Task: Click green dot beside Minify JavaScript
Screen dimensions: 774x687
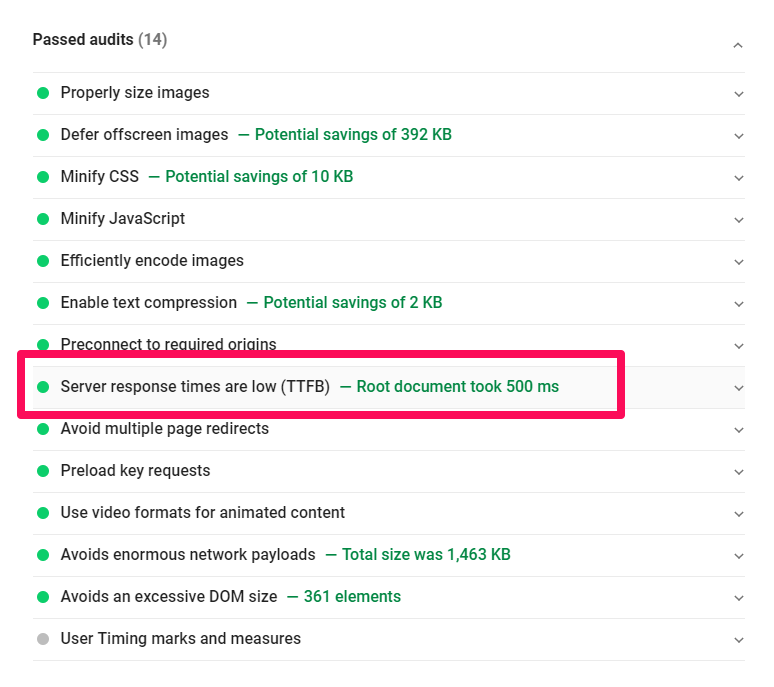Action: [x=43, y=219]
